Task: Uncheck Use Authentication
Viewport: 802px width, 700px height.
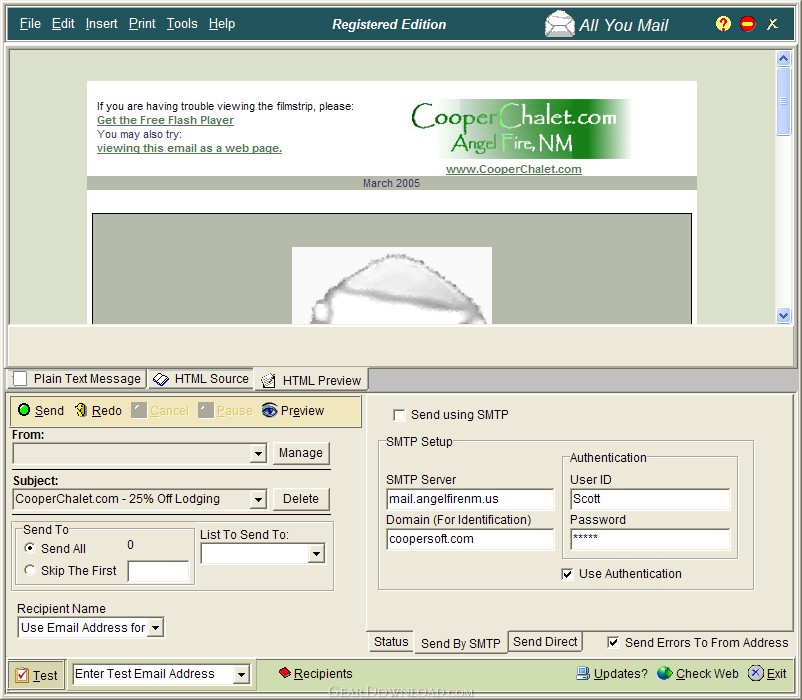Action: [x=567, y=574]
